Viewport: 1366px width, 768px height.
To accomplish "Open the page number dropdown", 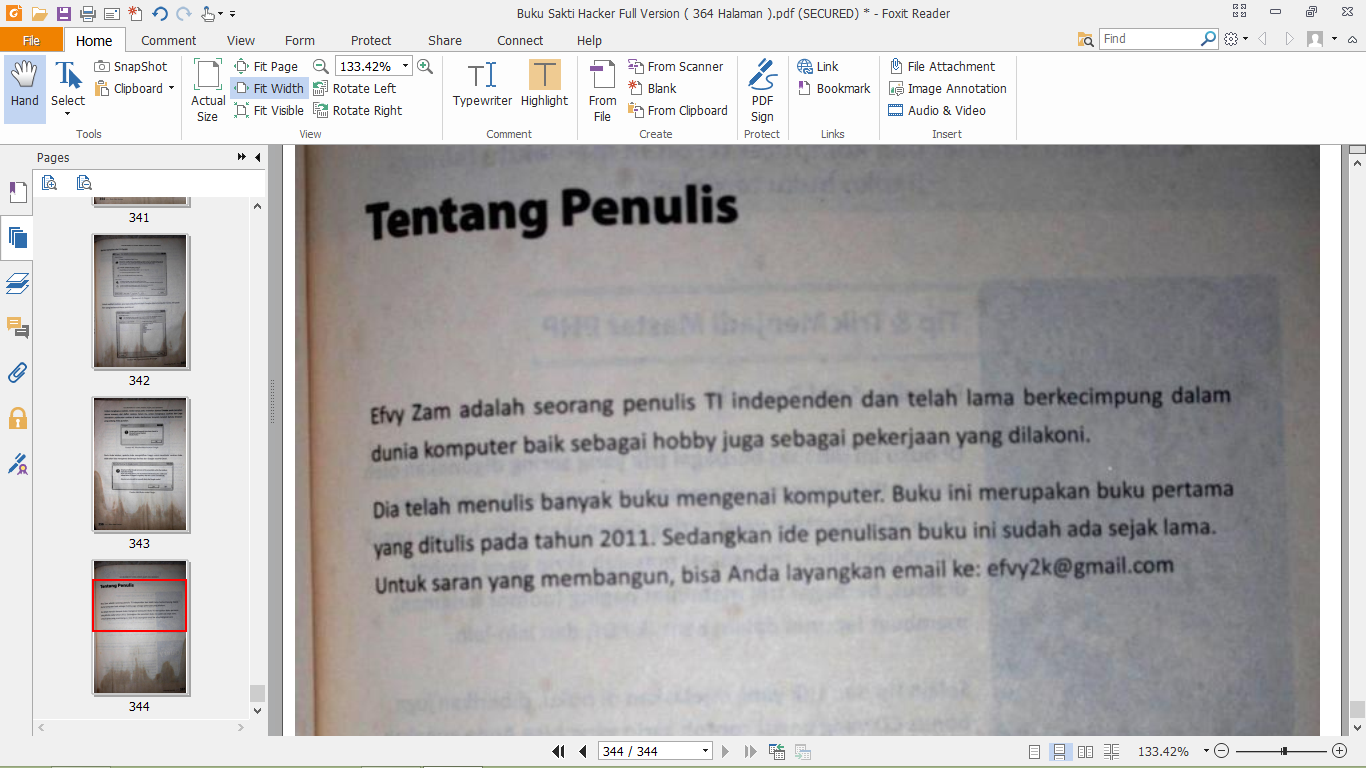I will tap(705, 751).
